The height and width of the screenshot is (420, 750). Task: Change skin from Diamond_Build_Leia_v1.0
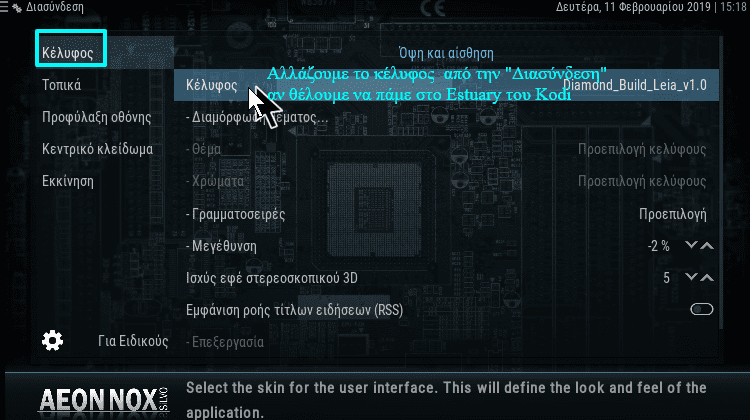click(446, 85)
